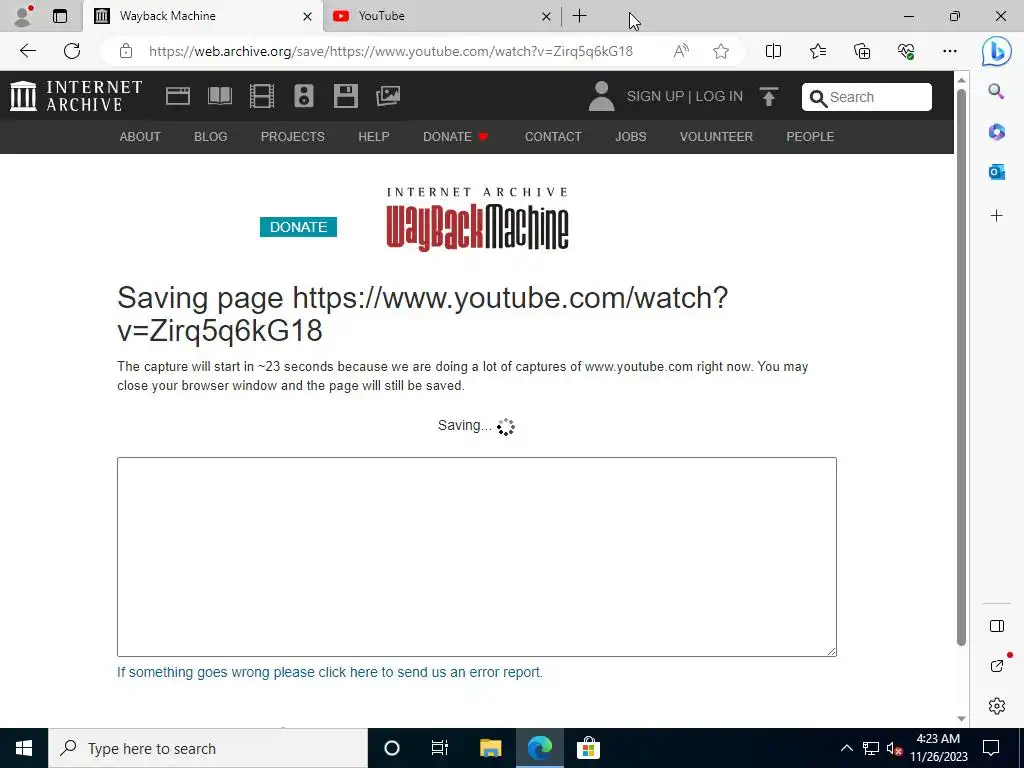Open the VOLUNTEER menu item
The height and width of the screenshot is (768, 1024).
tap(716, 136)
